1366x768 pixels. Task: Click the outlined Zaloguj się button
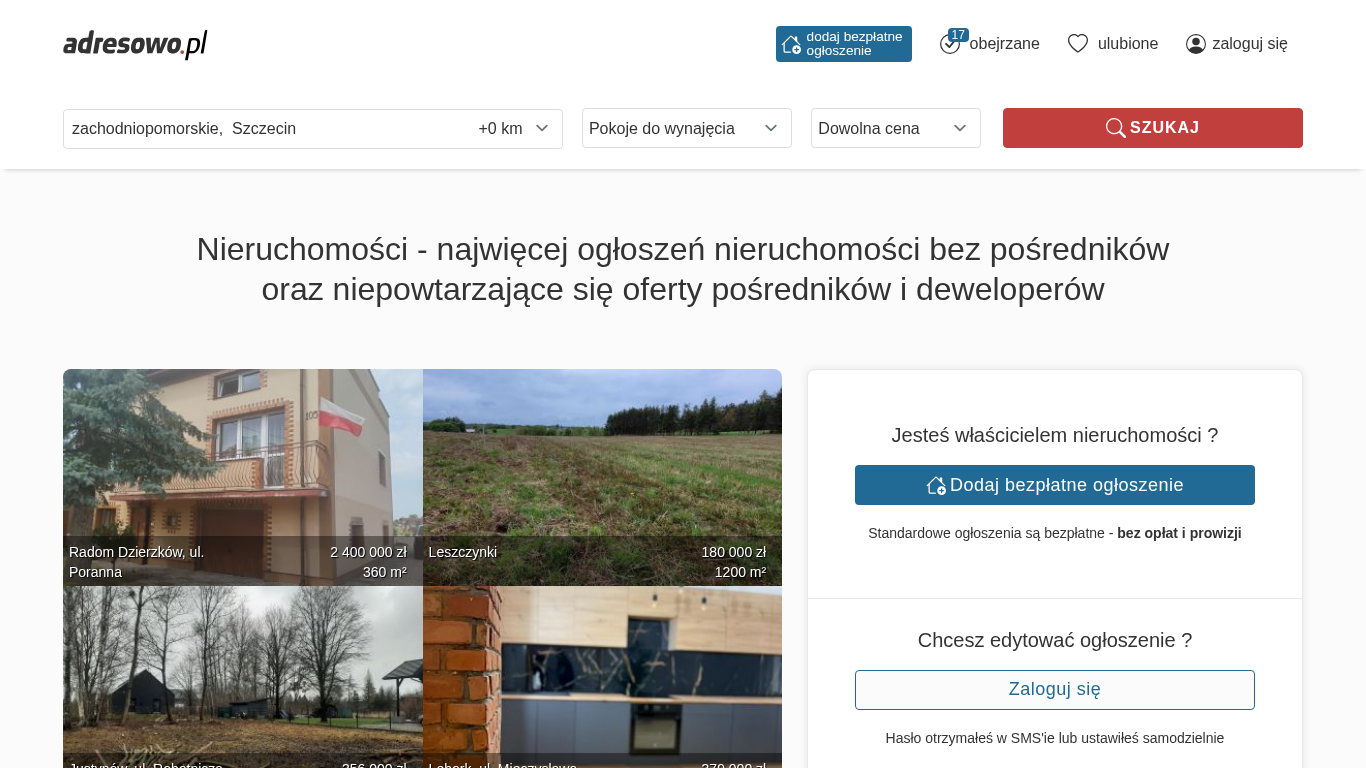point(1054,690)
